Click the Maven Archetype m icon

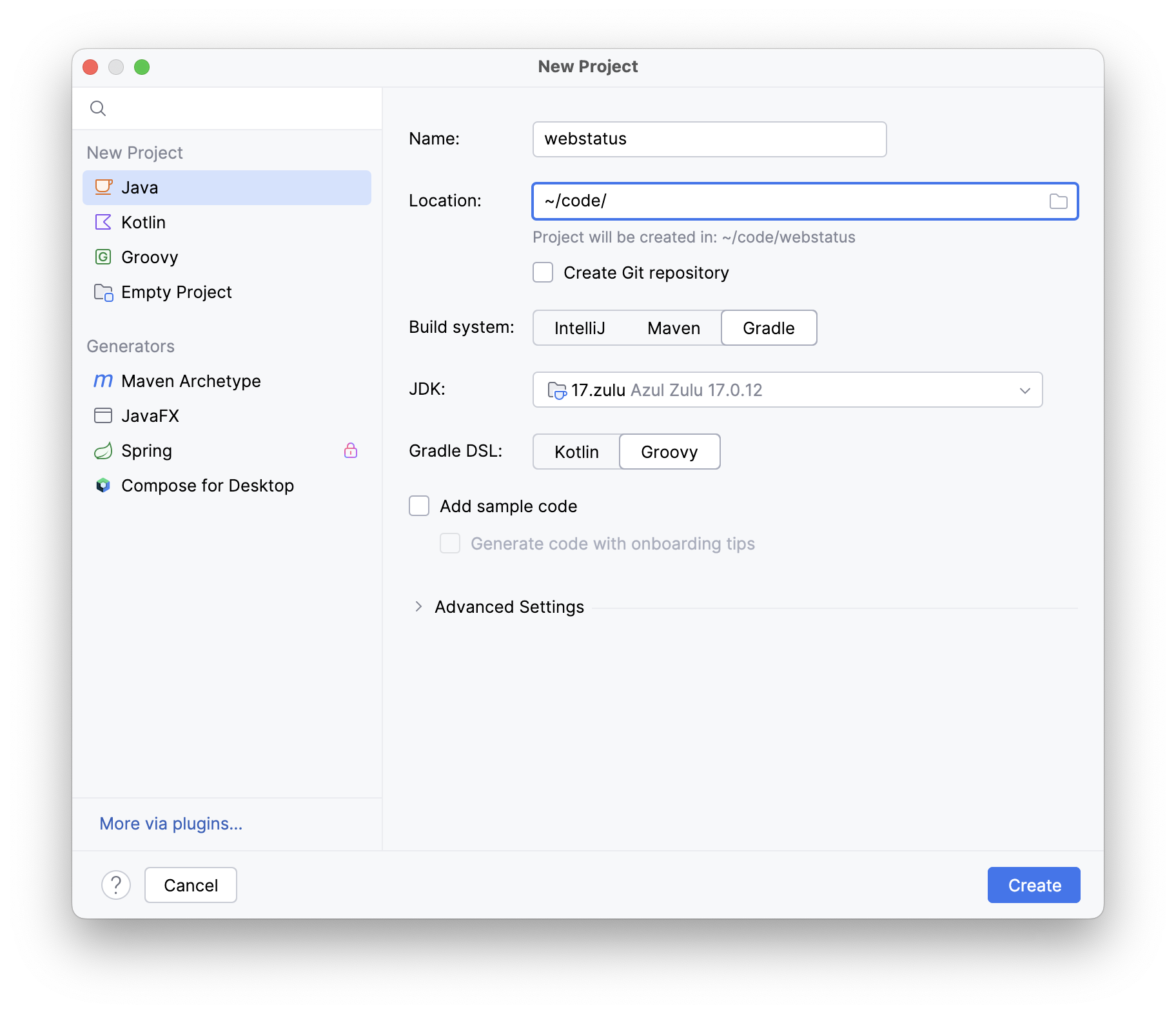tap(103, 381)
